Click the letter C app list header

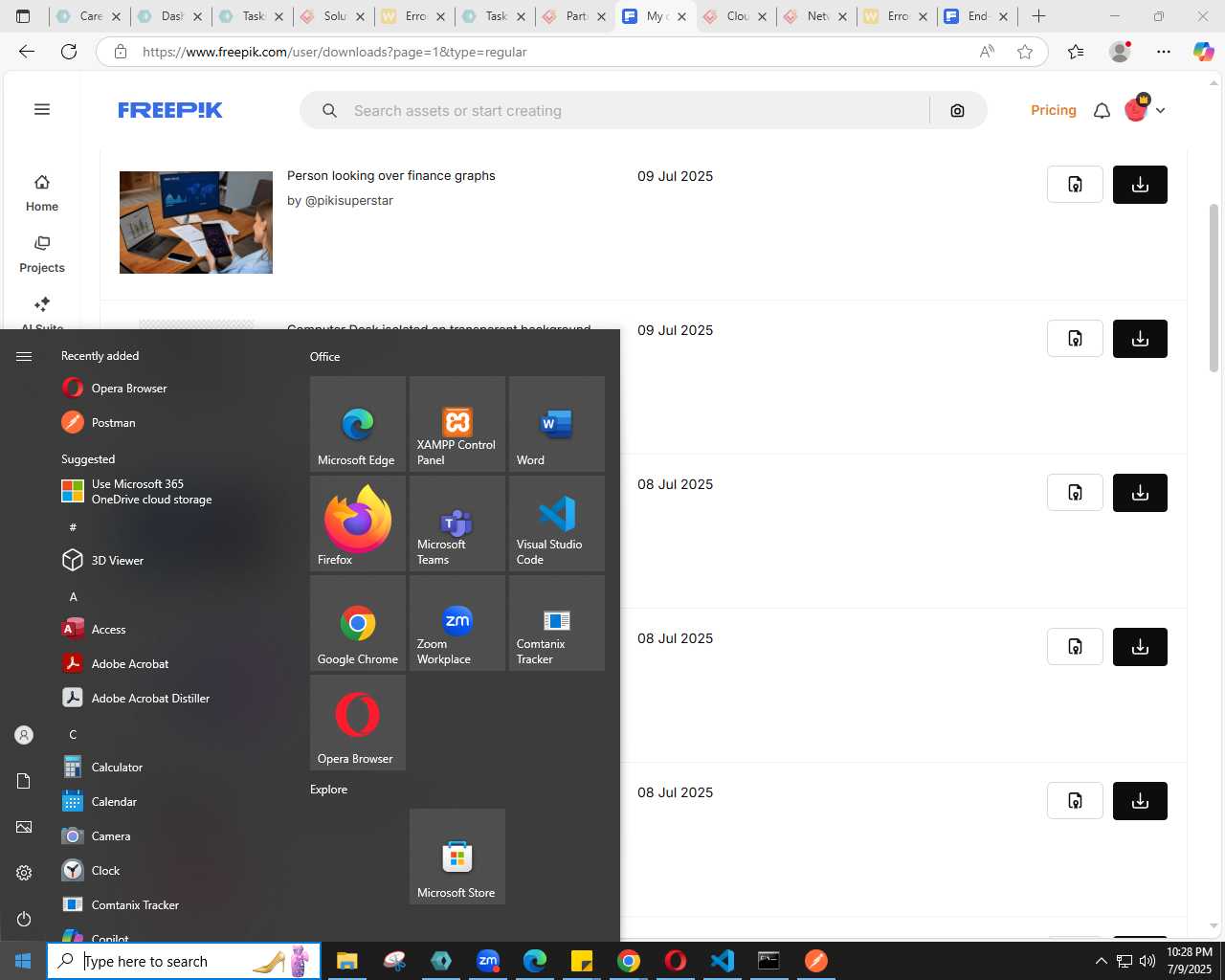[73, 734]
